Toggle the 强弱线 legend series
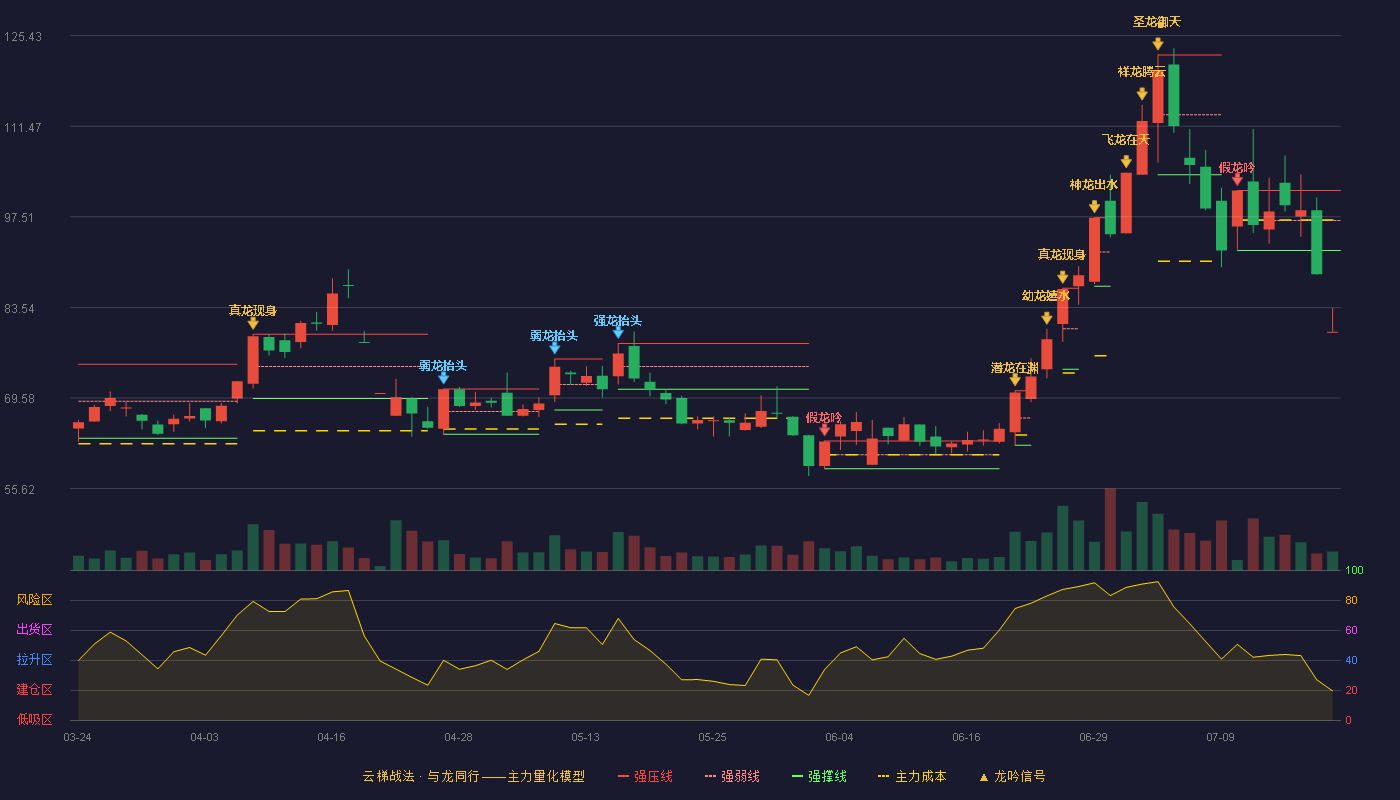This screenshot has height=800, width=1400. 732,776
